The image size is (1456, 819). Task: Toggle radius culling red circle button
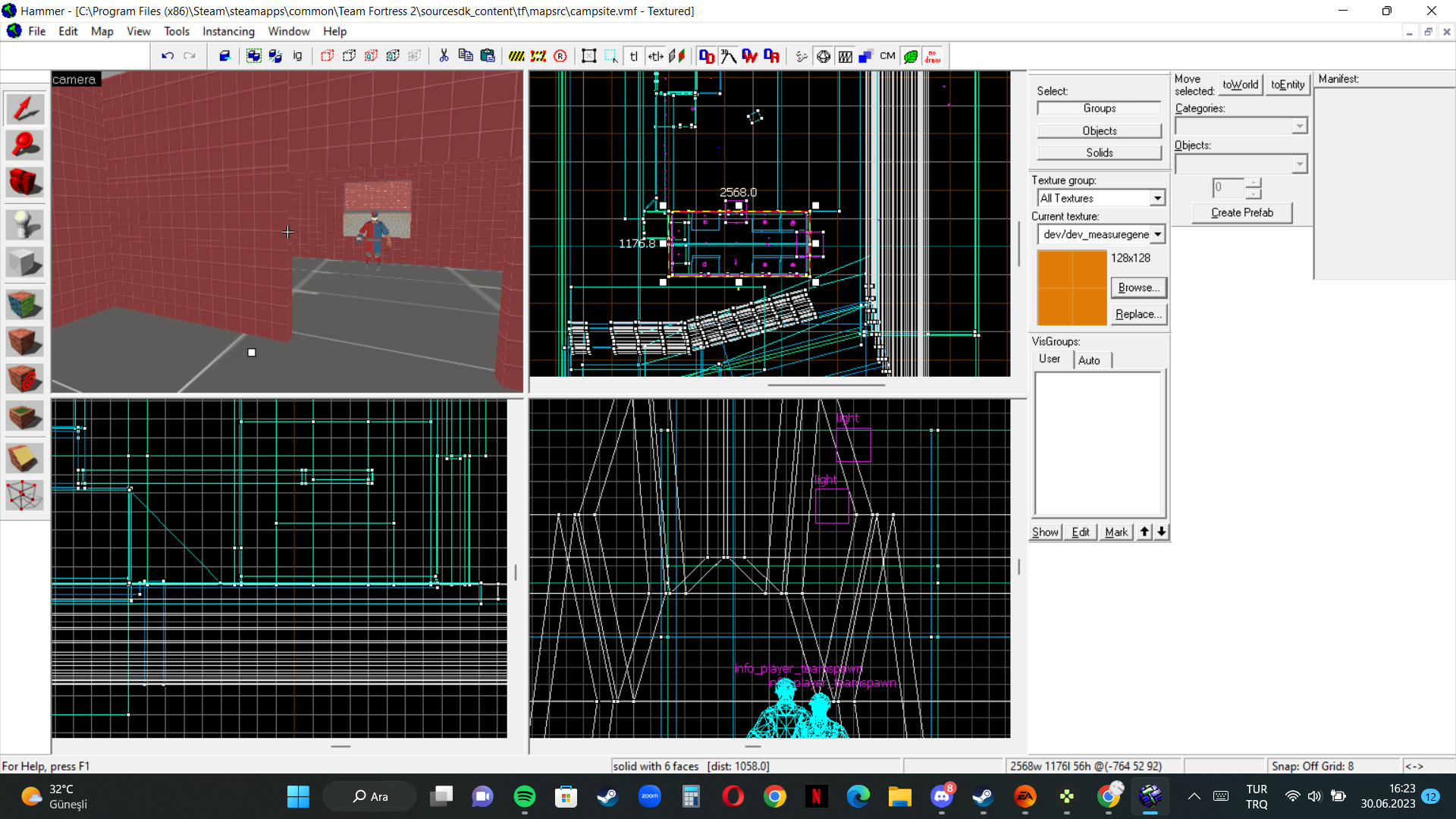pyautogui.click(x=560, y=56)
